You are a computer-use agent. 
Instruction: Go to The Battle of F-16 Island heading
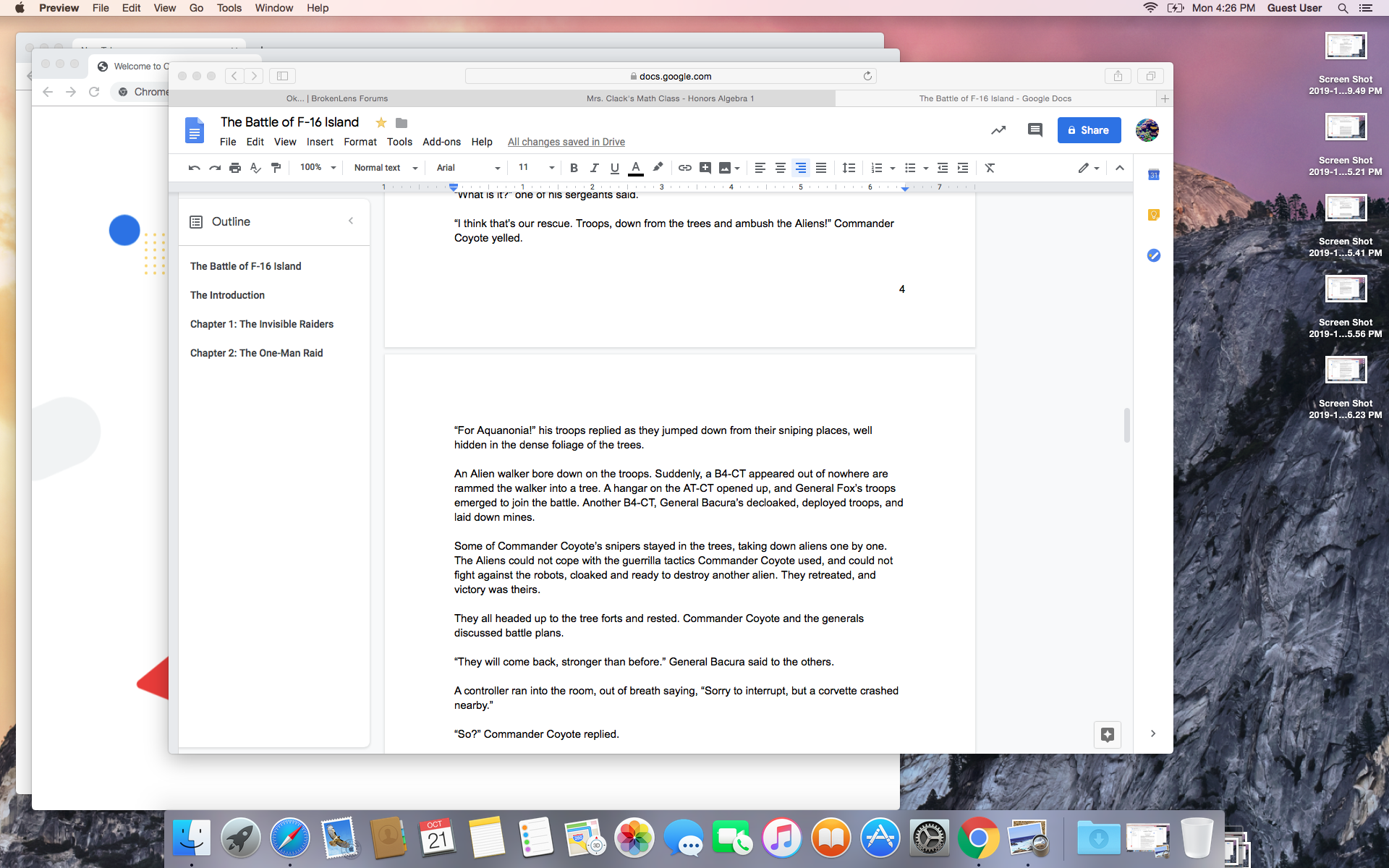(245, 266)
